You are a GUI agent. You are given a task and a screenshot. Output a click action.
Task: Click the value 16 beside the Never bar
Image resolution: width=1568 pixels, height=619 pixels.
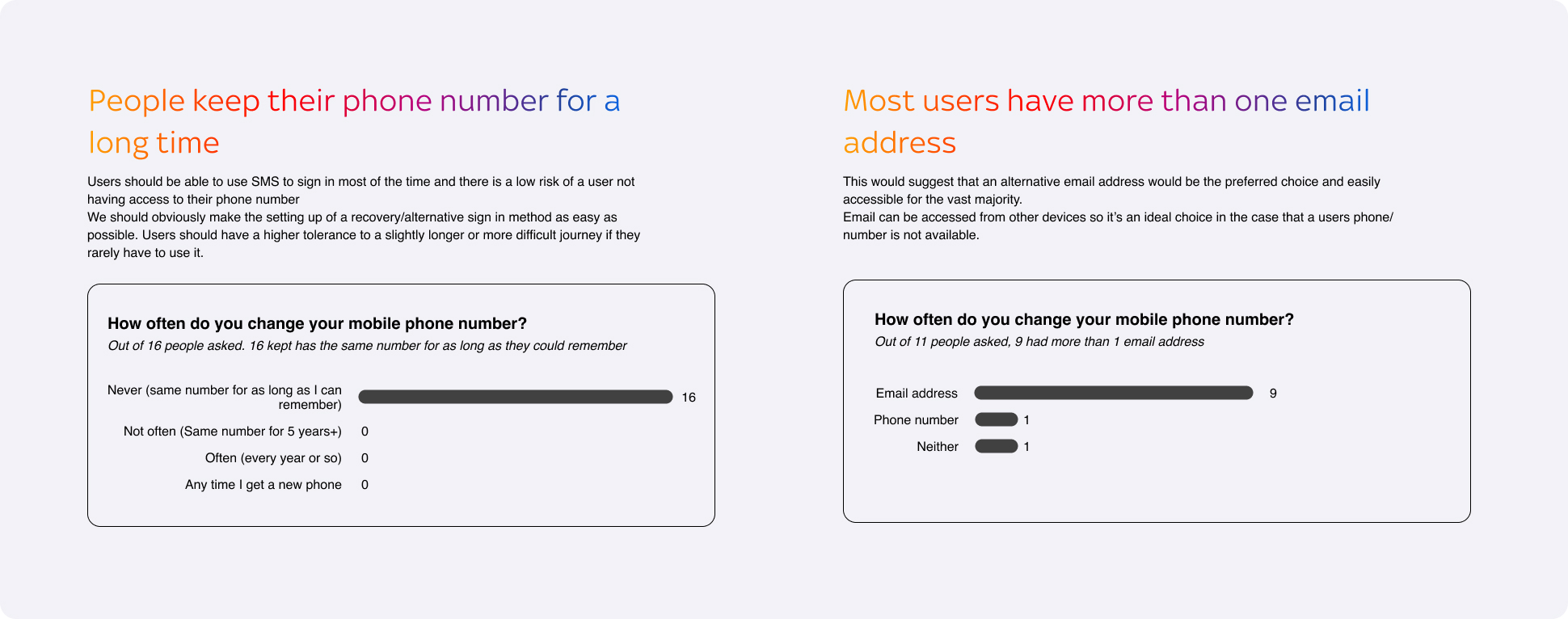click(689, 398)
